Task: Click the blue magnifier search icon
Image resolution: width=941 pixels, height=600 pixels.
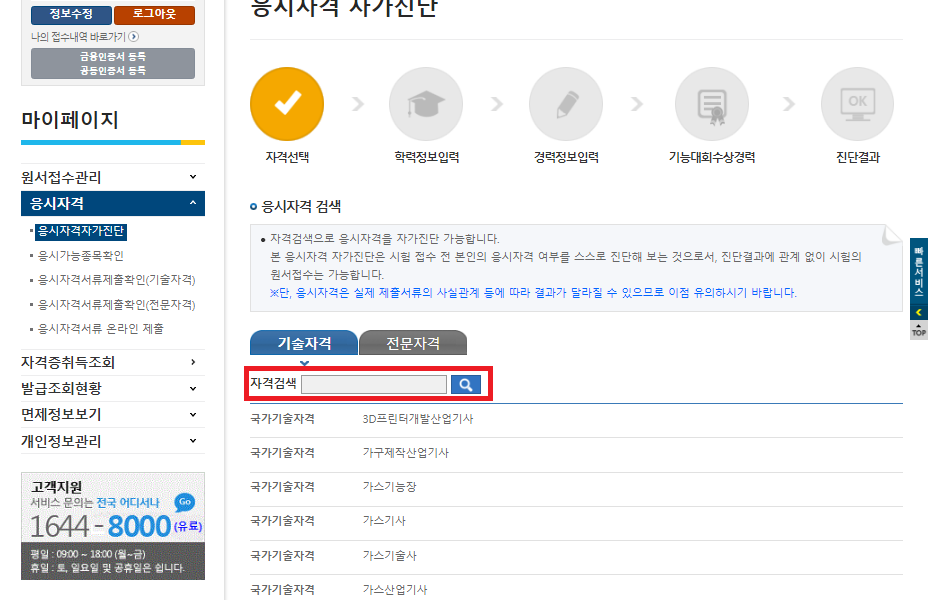Action: pyautogui.click(x=465, y=384)
